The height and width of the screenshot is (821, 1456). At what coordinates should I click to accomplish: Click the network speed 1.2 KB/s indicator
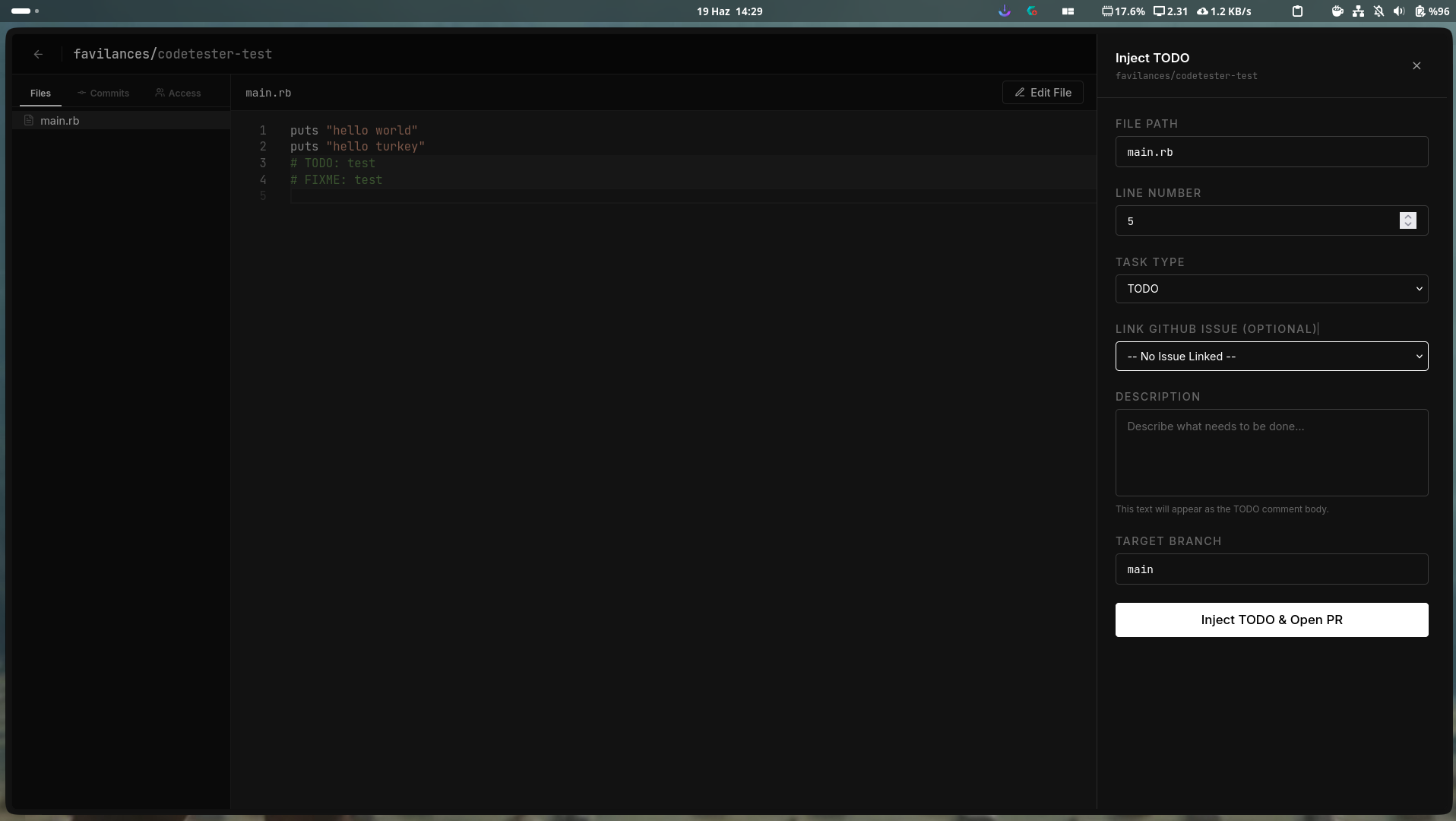(1223, 11)
